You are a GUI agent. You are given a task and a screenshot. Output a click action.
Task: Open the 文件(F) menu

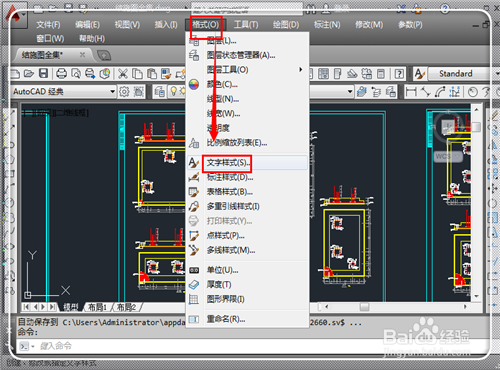[x=48, y=25]
